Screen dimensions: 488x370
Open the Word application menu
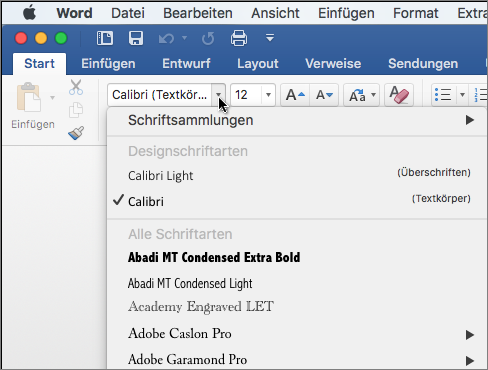tap(74, 13)
